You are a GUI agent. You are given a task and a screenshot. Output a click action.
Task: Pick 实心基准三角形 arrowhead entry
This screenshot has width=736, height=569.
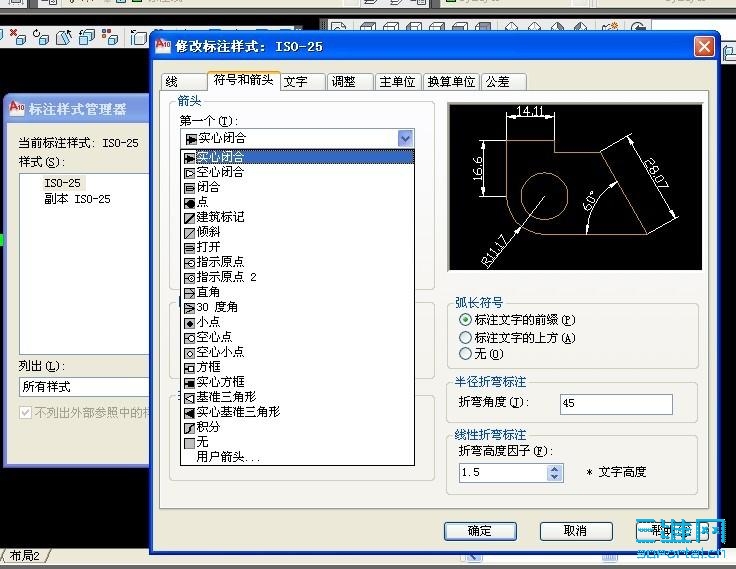pyautogui.click(x=297, y=413)
